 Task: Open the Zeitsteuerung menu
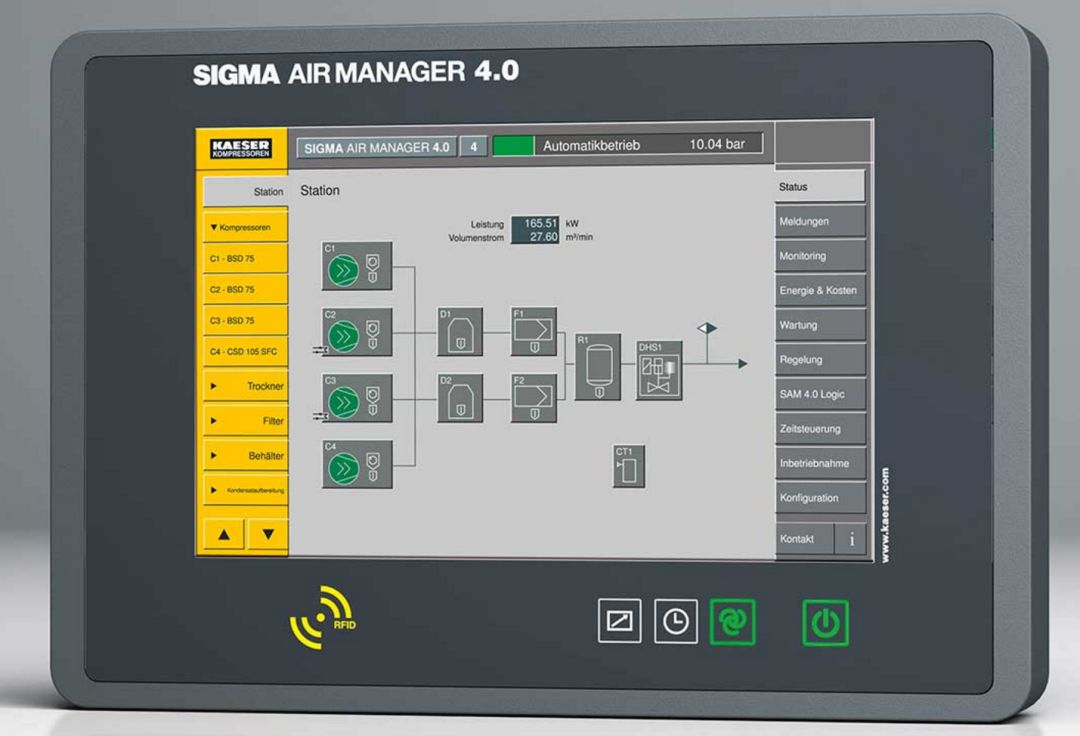point(820,428)
